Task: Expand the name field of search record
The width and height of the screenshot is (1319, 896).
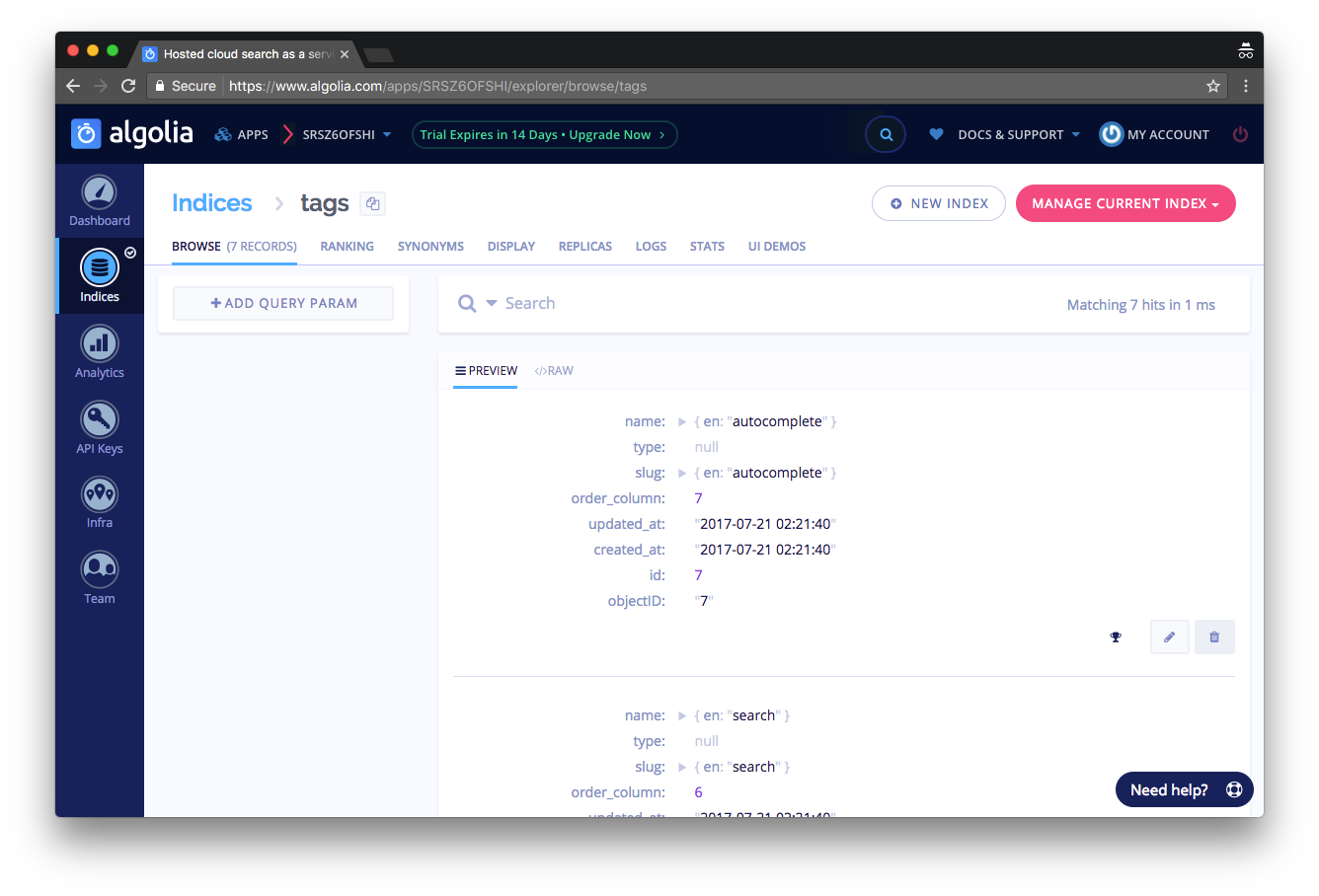Action: coord(681,715)
